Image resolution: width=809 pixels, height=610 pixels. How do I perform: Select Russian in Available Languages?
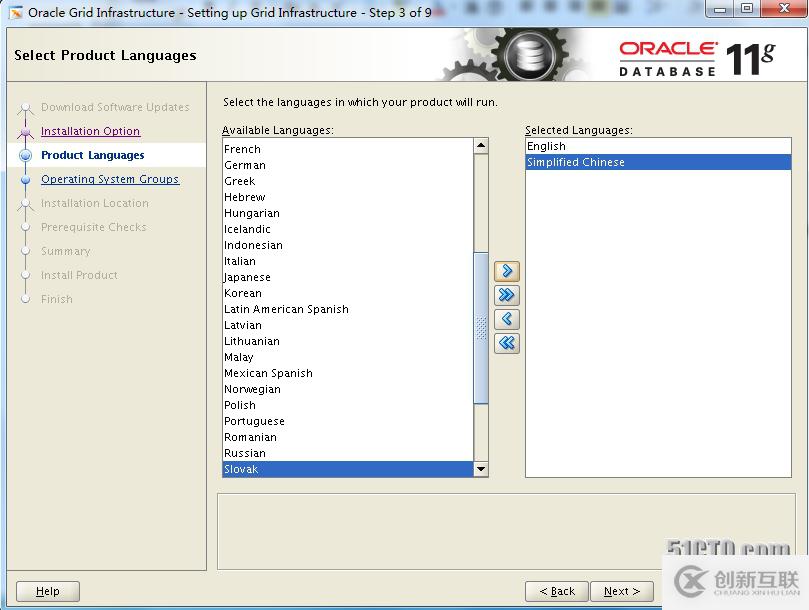[x=348, y=453]
